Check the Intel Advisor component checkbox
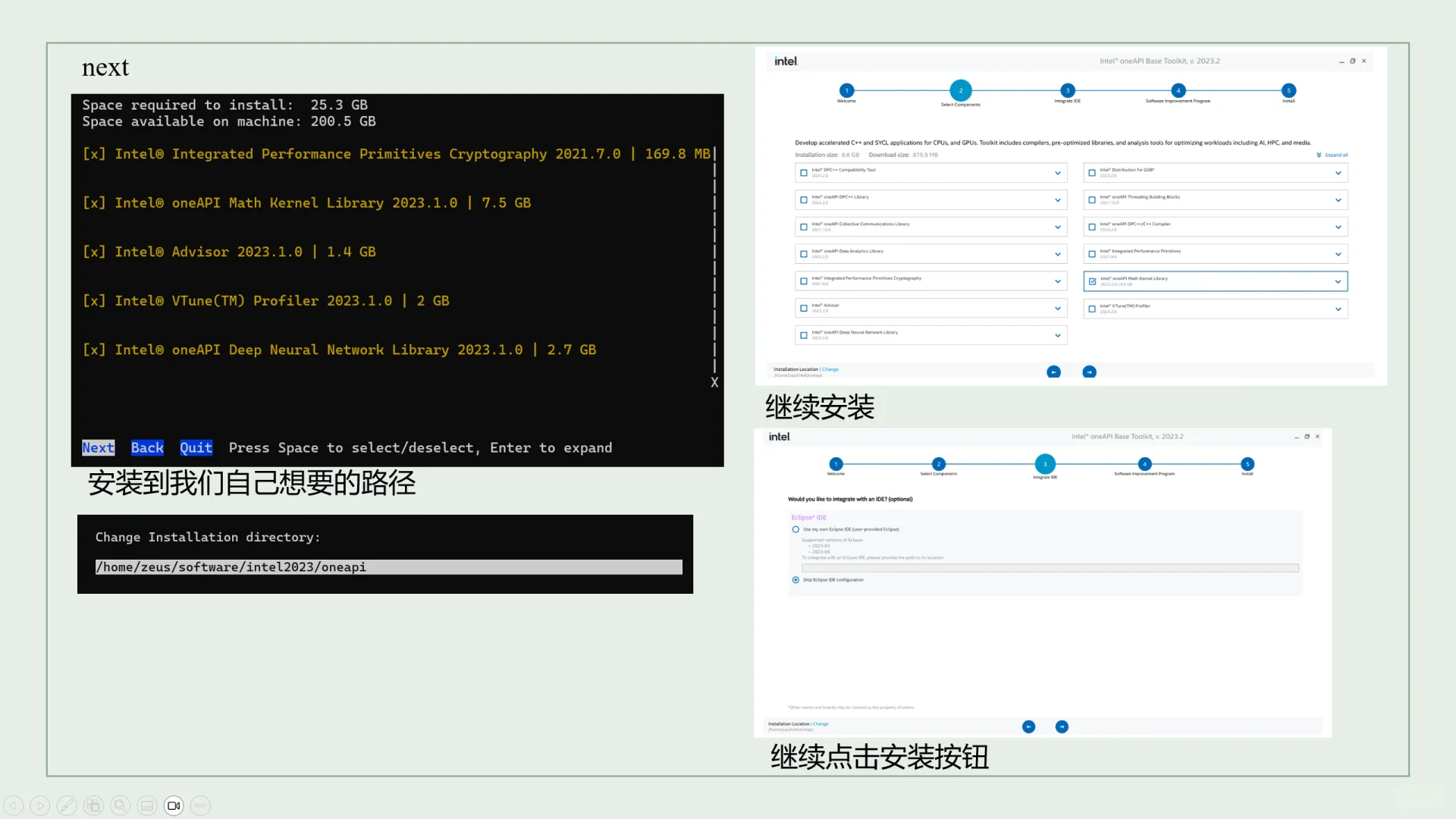1456x819 pixels. tap(804, 308)
